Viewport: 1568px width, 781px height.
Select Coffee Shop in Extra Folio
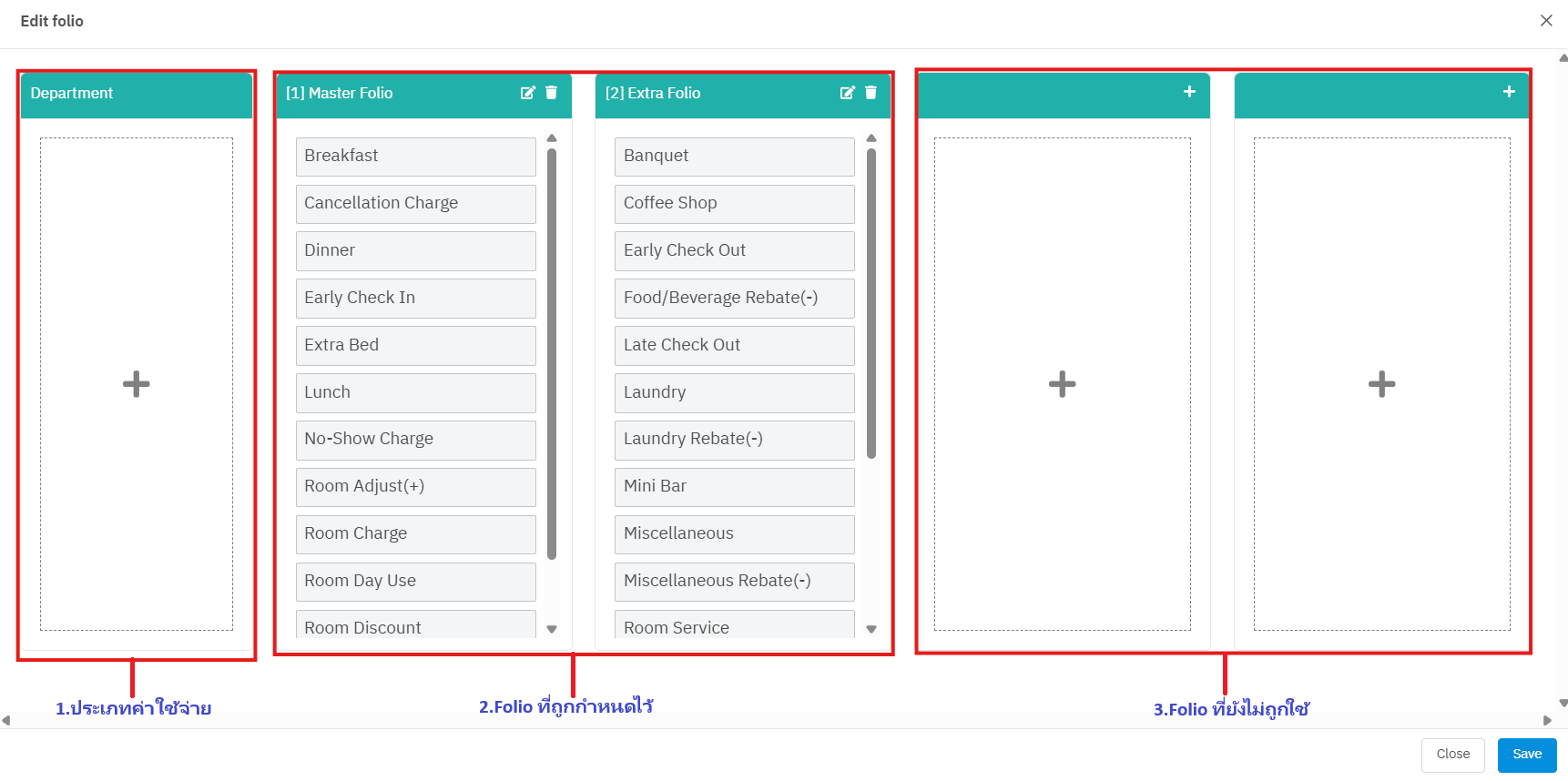tap(734, 204)
